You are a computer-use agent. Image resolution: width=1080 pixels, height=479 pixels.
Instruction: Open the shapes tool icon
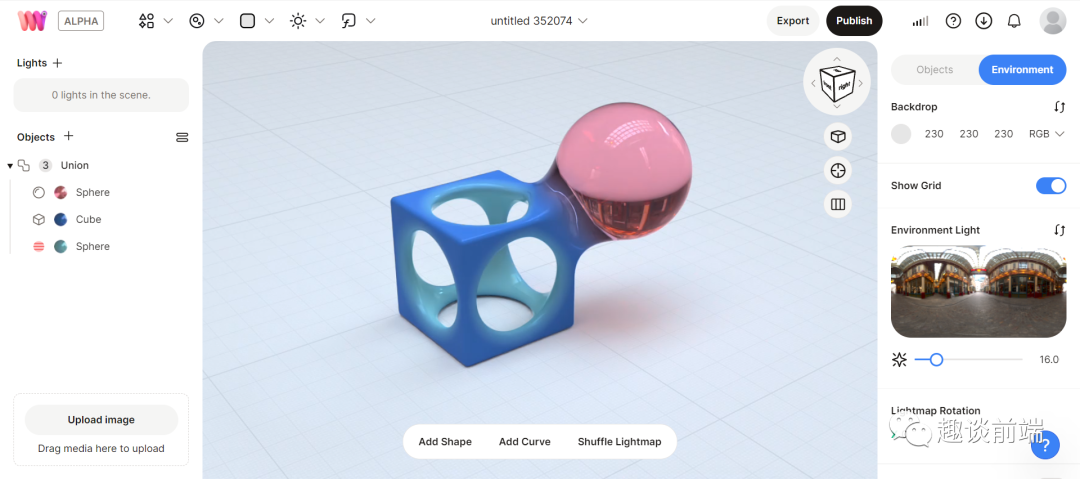click(146, 21)
